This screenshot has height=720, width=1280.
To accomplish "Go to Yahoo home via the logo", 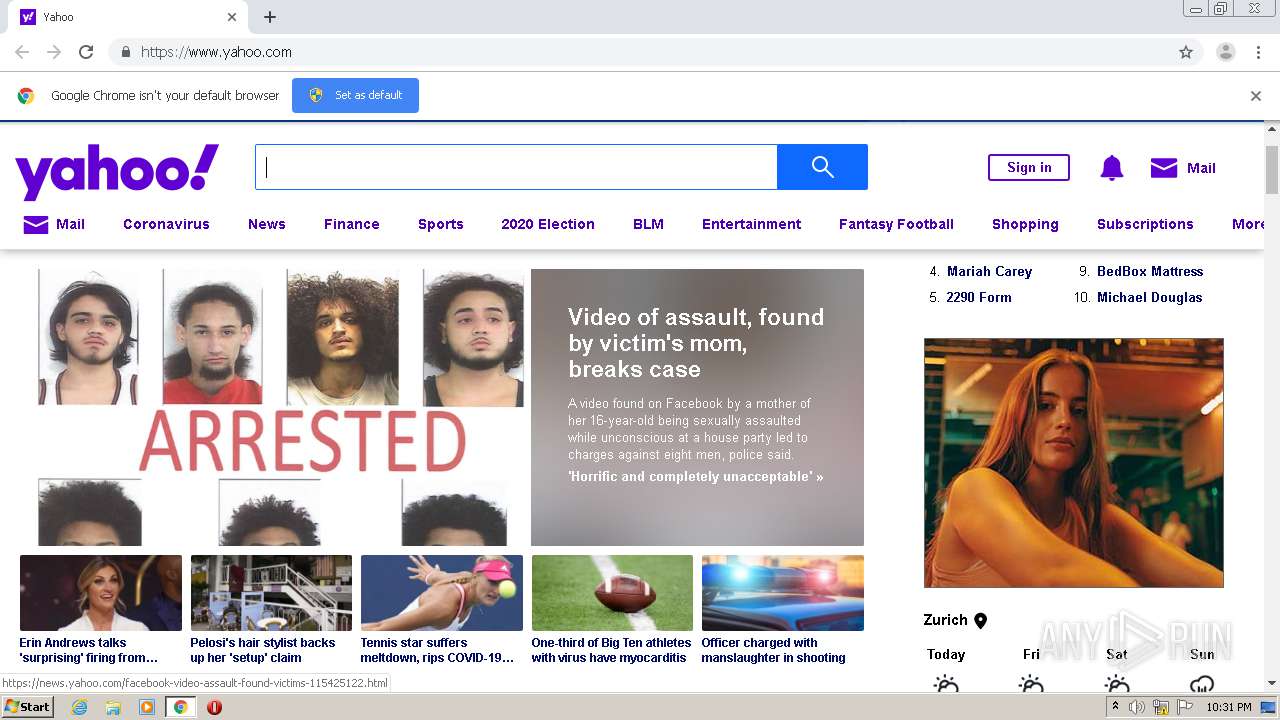I will (117, 171).
